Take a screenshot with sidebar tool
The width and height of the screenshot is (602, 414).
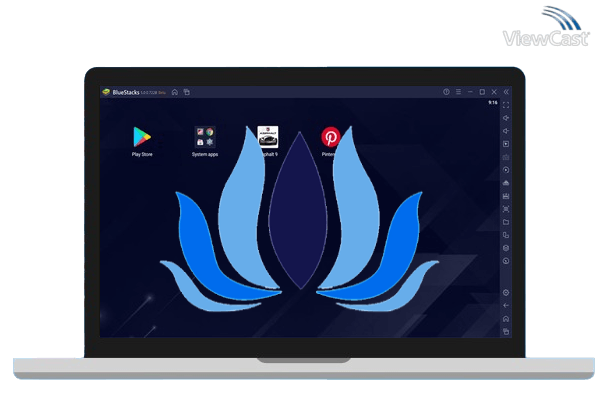[x=506, y=209]
